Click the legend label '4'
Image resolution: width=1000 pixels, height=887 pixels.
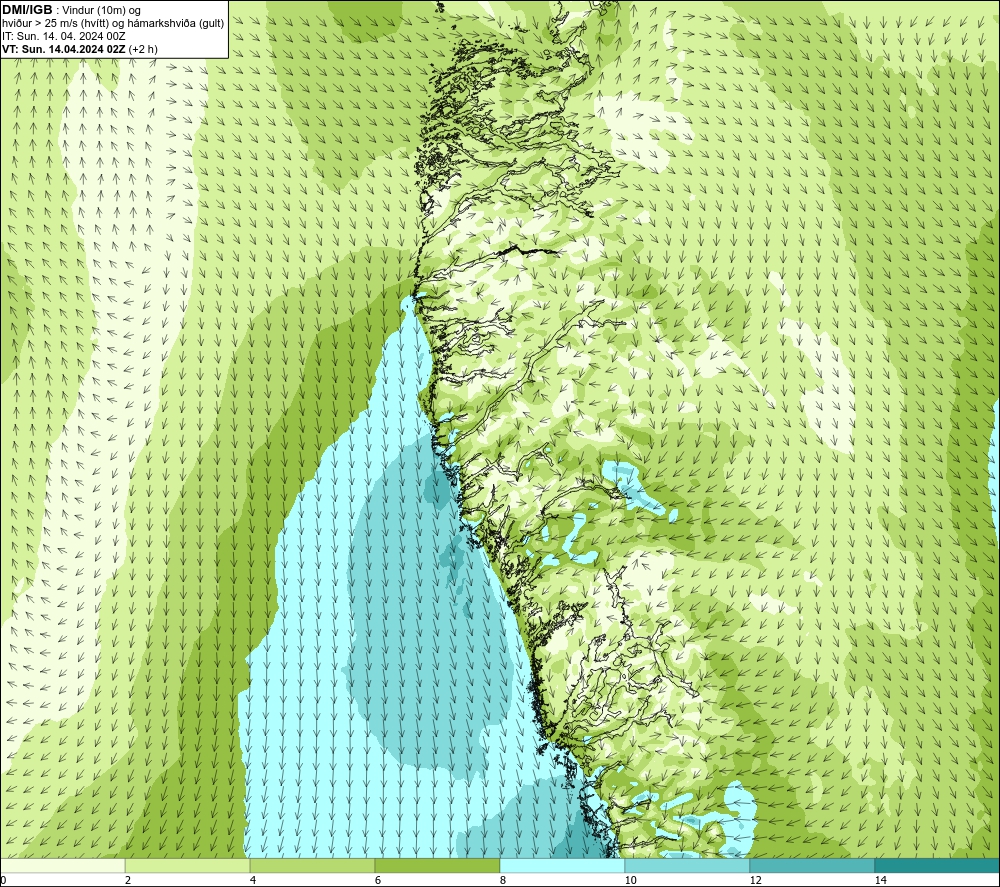tap(253, 880)
